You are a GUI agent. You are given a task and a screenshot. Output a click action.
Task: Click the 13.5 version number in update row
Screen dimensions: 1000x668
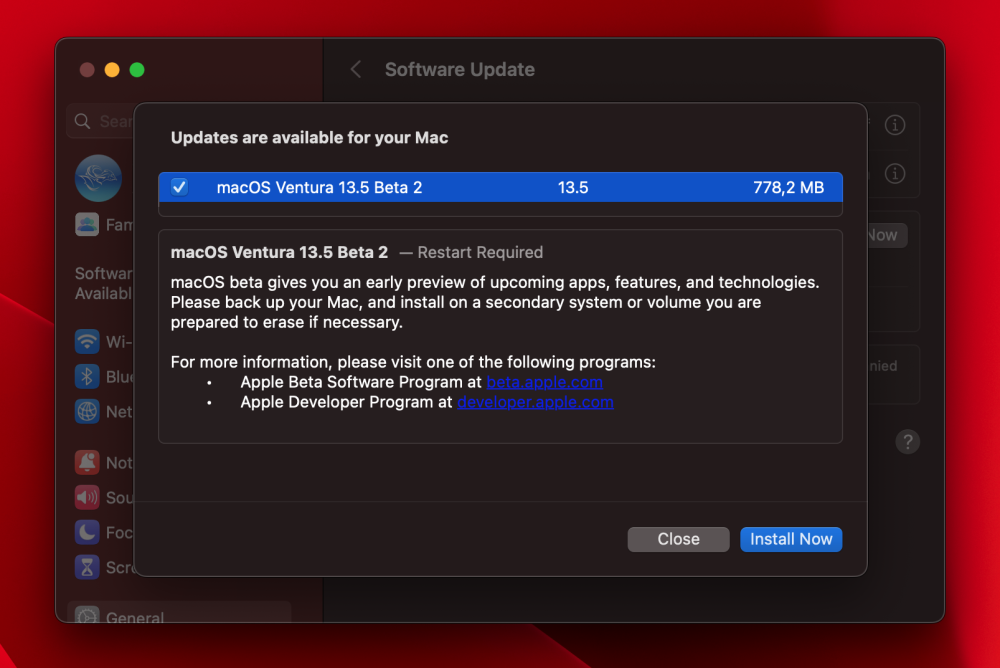tap(573, 187)
